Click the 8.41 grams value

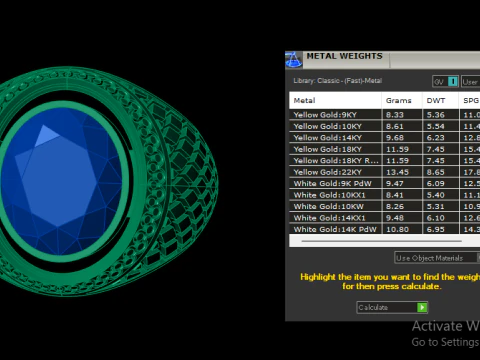[395, 195]
